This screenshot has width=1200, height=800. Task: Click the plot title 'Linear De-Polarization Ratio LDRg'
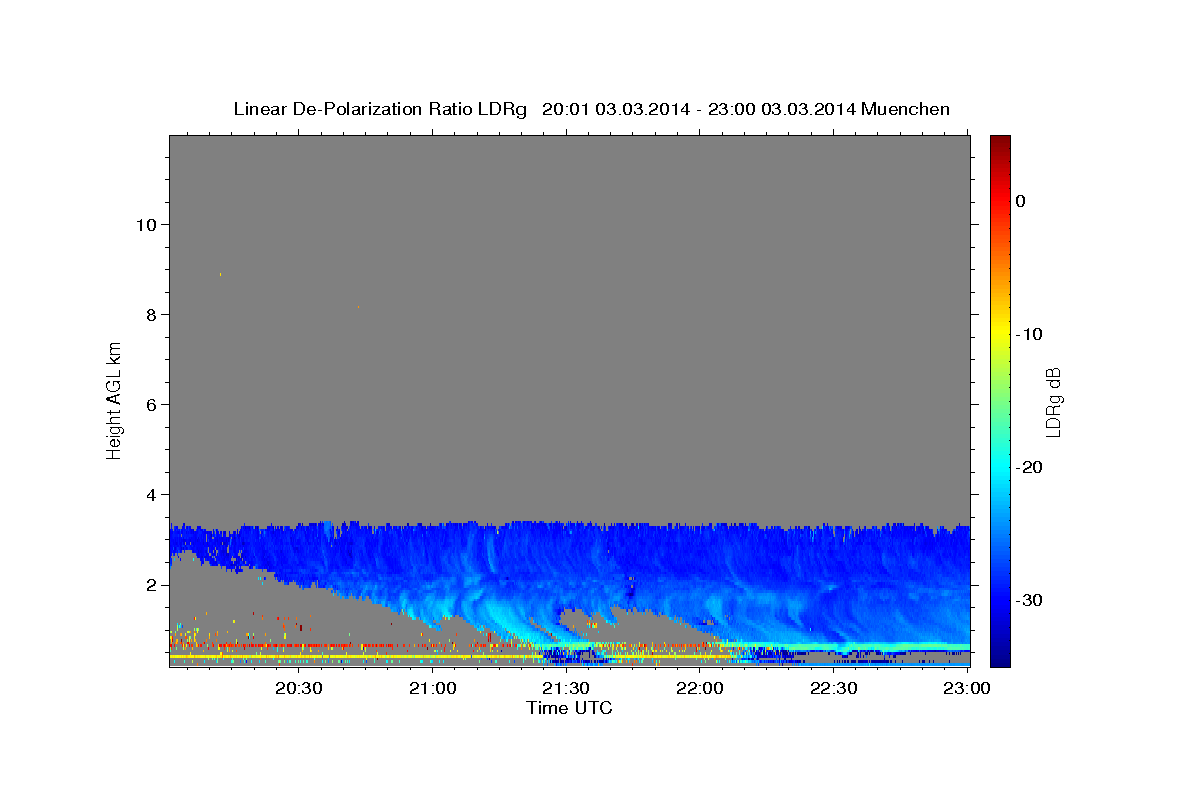point(379,109)
